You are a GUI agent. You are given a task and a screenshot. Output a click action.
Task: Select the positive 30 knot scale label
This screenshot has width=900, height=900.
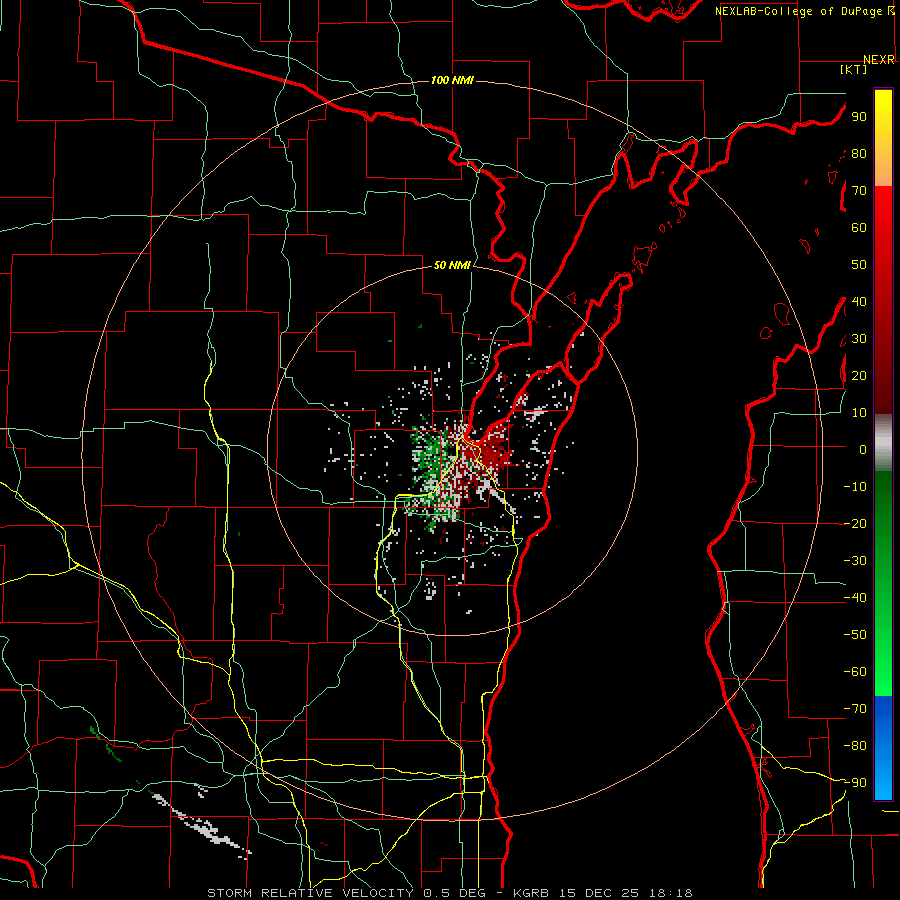tap(859, 339)
